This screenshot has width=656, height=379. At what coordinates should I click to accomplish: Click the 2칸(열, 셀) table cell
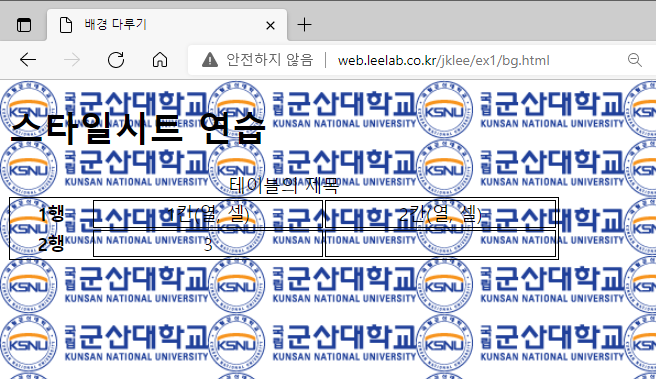(441, 214)
